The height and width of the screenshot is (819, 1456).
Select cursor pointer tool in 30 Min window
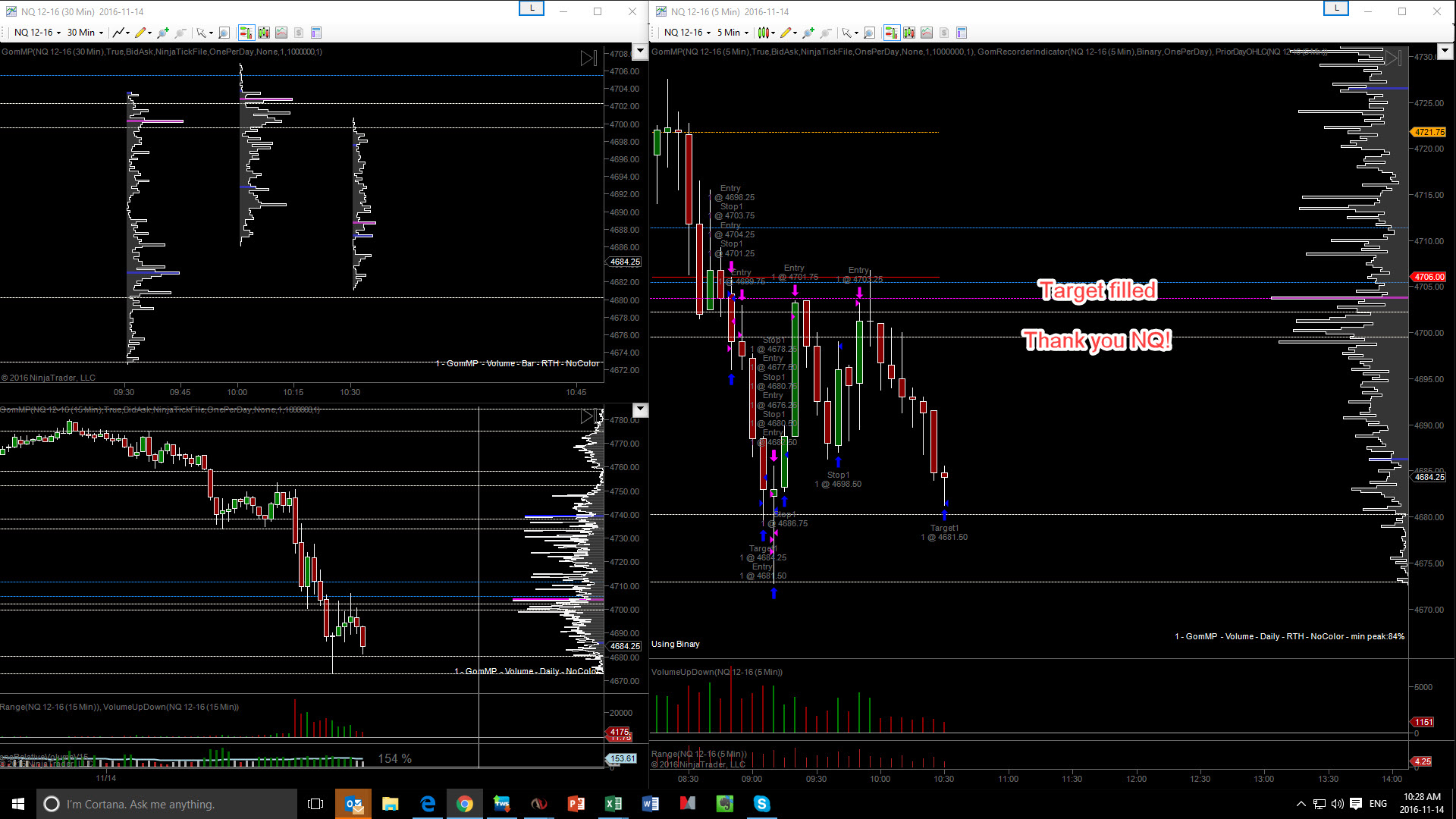(201, 33)
